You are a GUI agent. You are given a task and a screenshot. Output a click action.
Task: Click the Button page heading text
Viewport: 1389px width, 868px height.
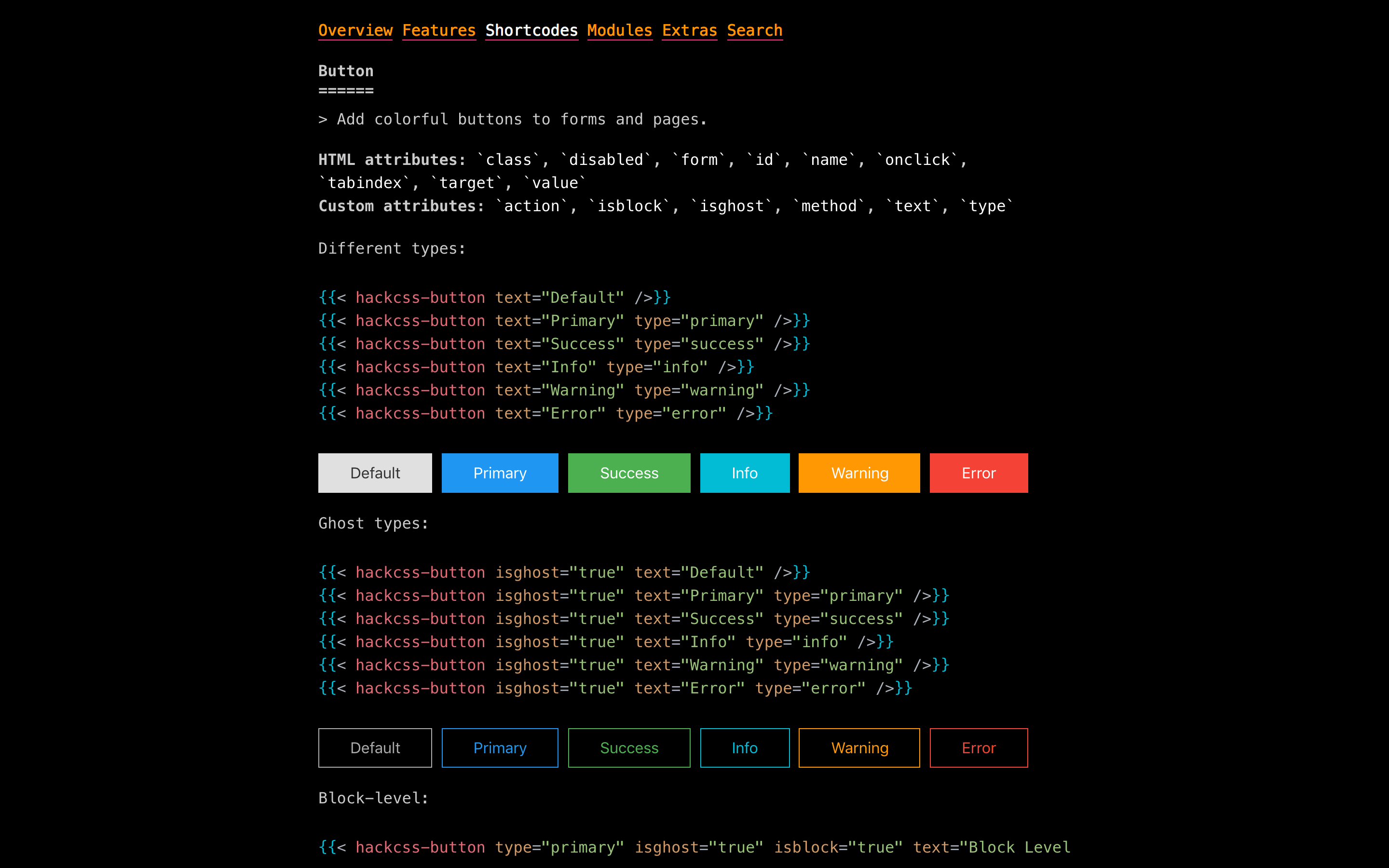[345, 71]
